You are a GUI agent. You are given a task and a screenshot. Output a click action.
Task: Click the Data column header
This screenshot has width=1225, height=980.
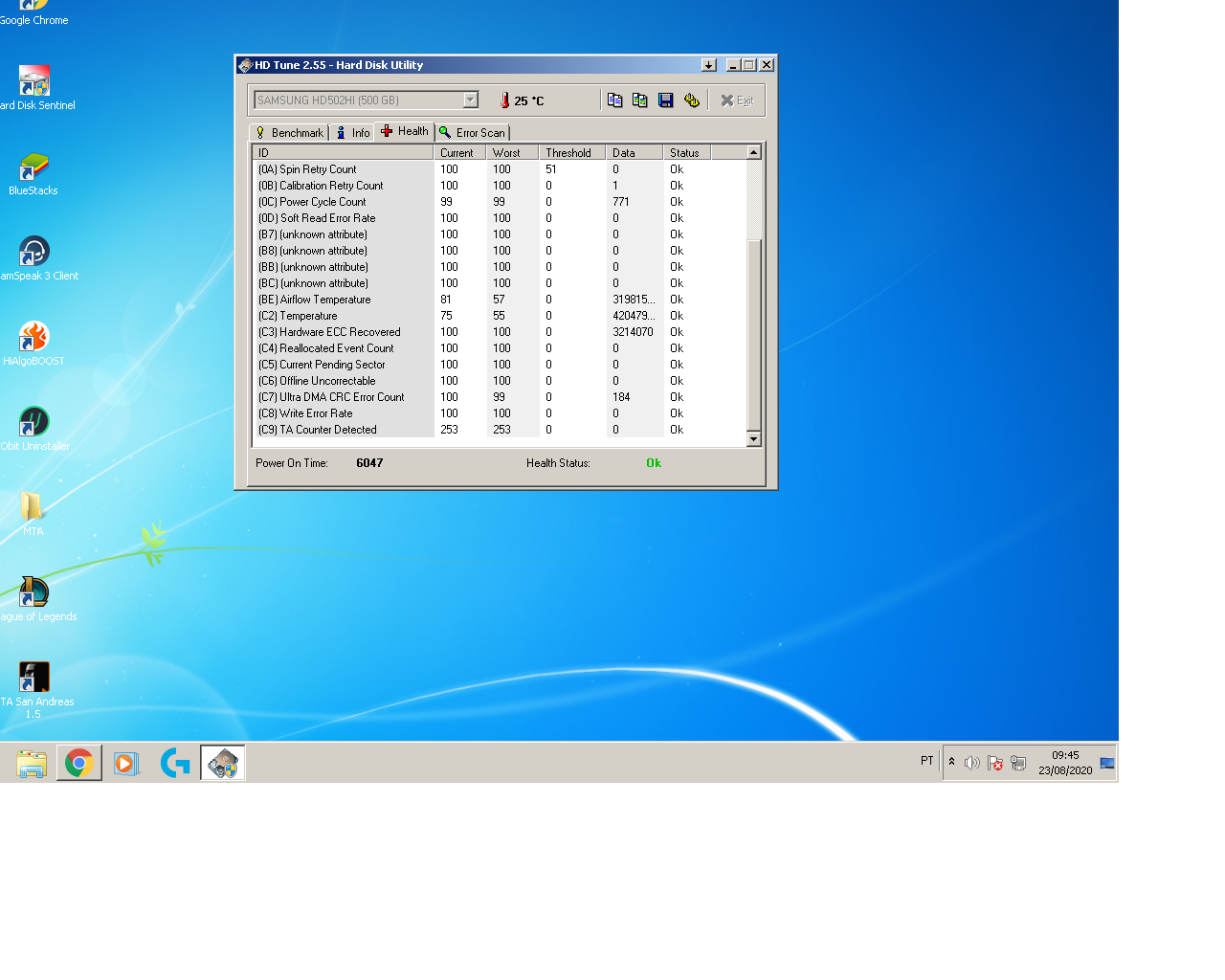click(634, 153)
